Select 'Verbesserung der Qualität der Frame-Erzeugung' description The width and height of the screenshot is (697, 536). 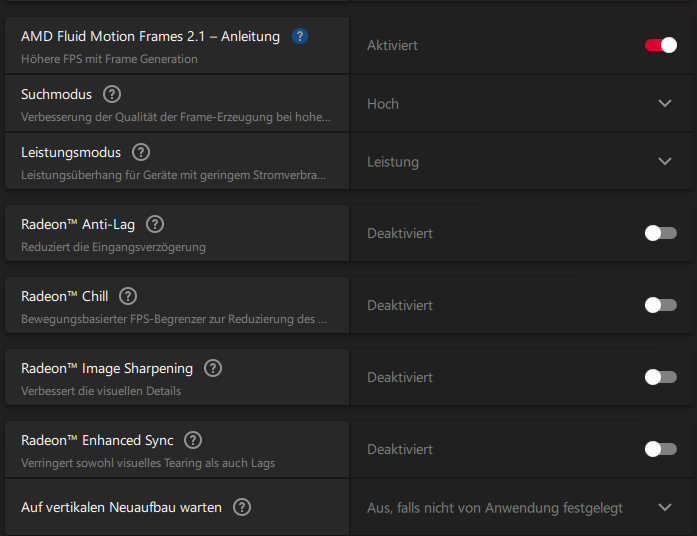pos(176,117)
